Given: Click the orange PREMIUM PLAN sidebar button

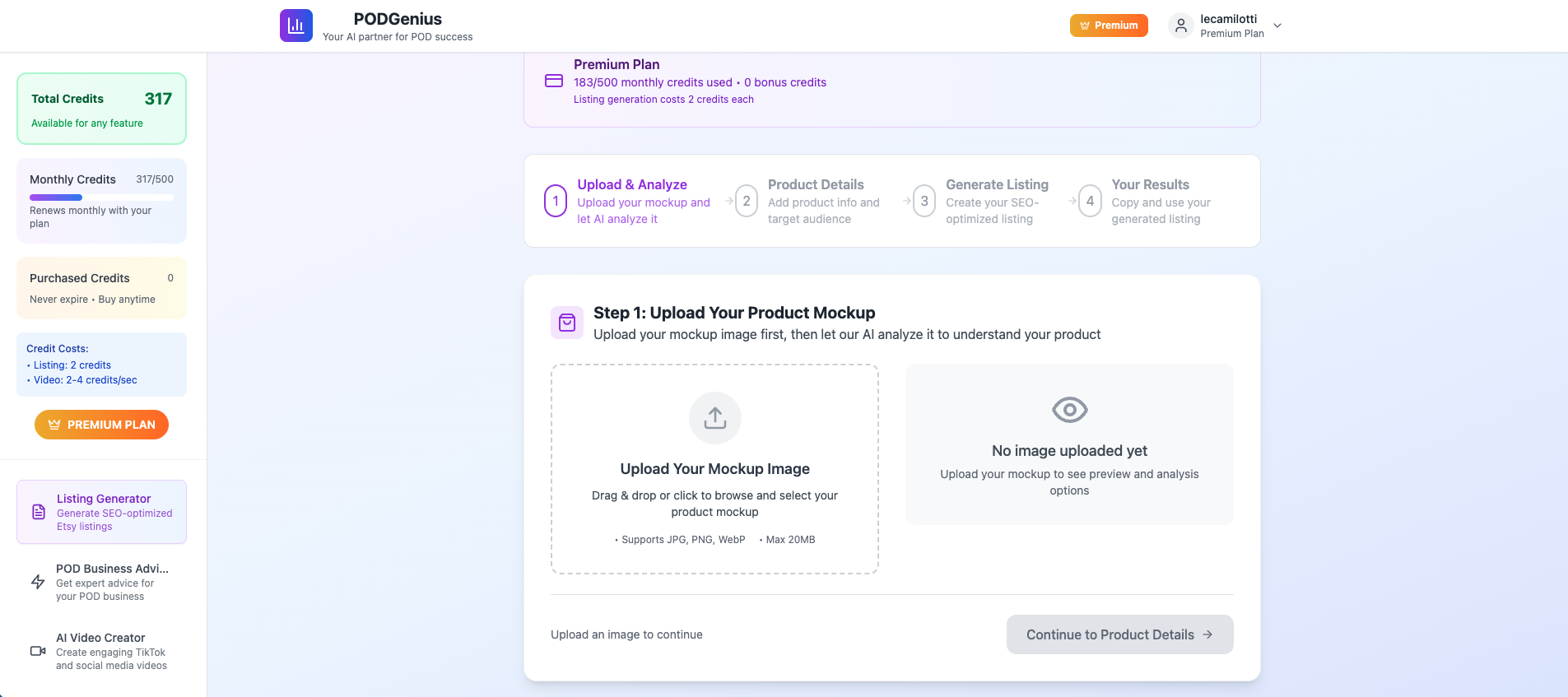Looking at the screenshot, I should [x=101, y=425].
